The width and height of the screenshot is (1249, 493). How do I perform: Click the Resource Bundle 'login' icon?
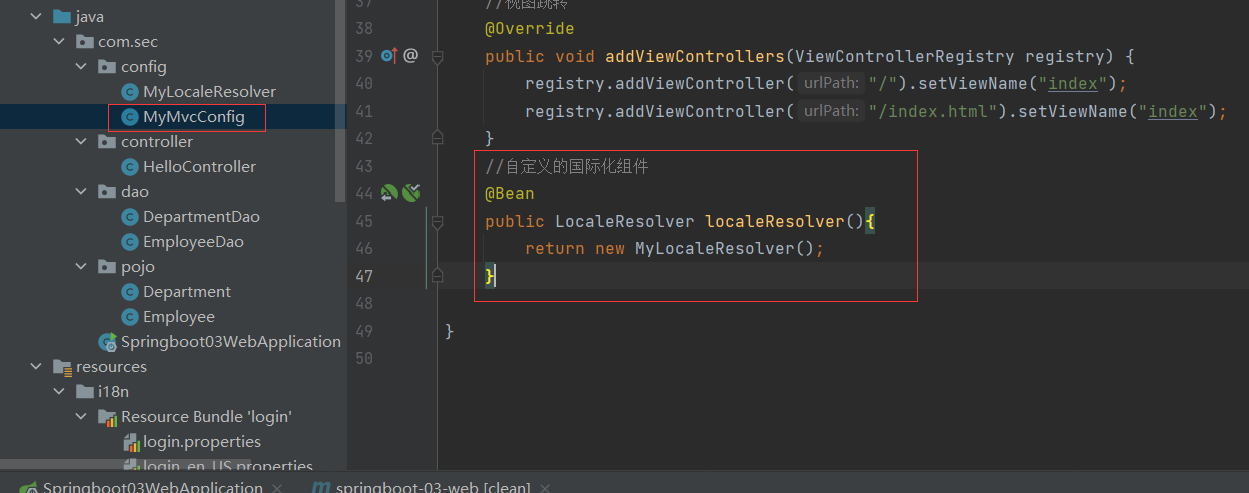pyautogui.click(x=107, y=417)
